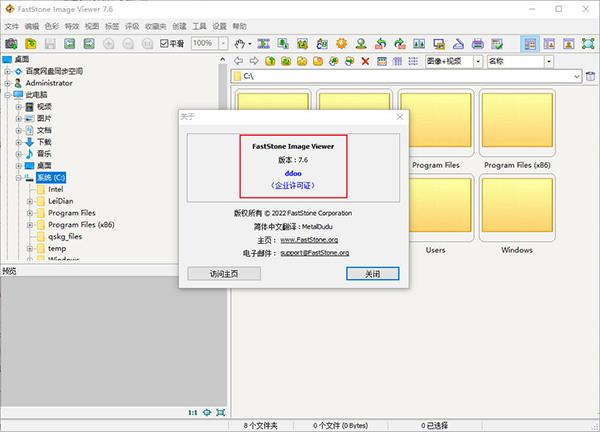Viewport: 600px width, 432px height.
Task: Toggle the 平滑 smooth checkbox
Action: 166,43
